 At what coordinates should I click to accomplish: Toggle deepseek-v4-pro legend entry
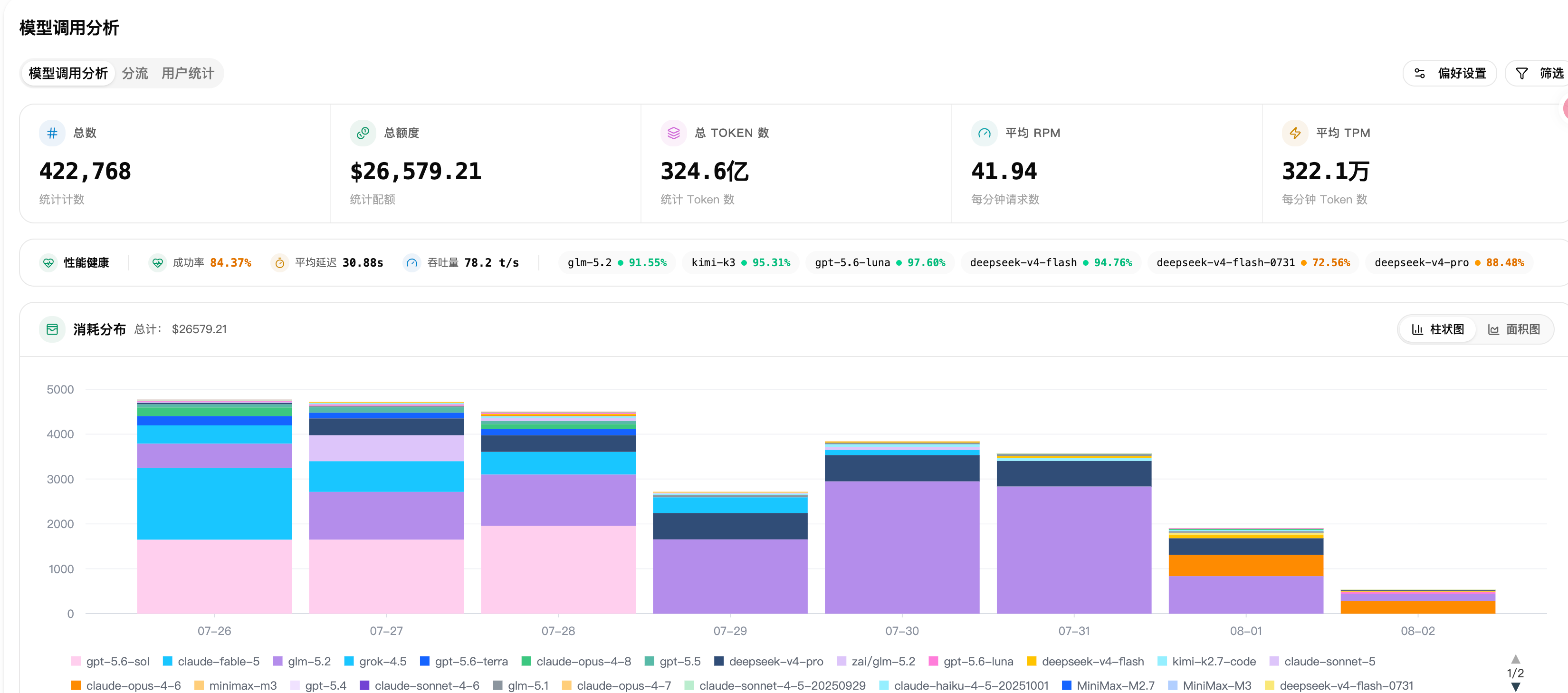click(x=769, y=661)
